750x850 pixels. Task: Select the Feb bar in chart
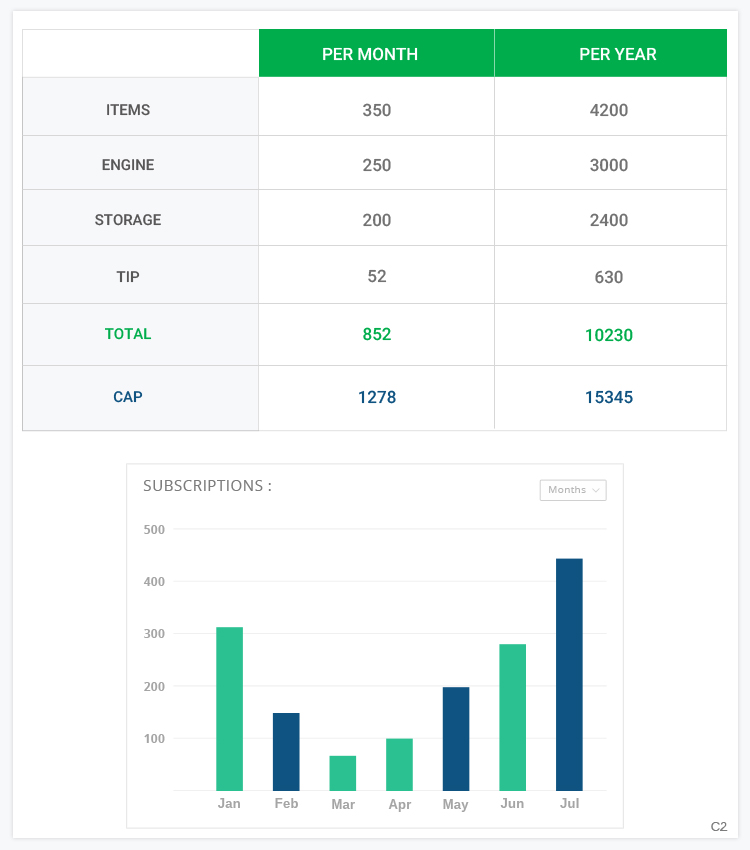(286, 751)
